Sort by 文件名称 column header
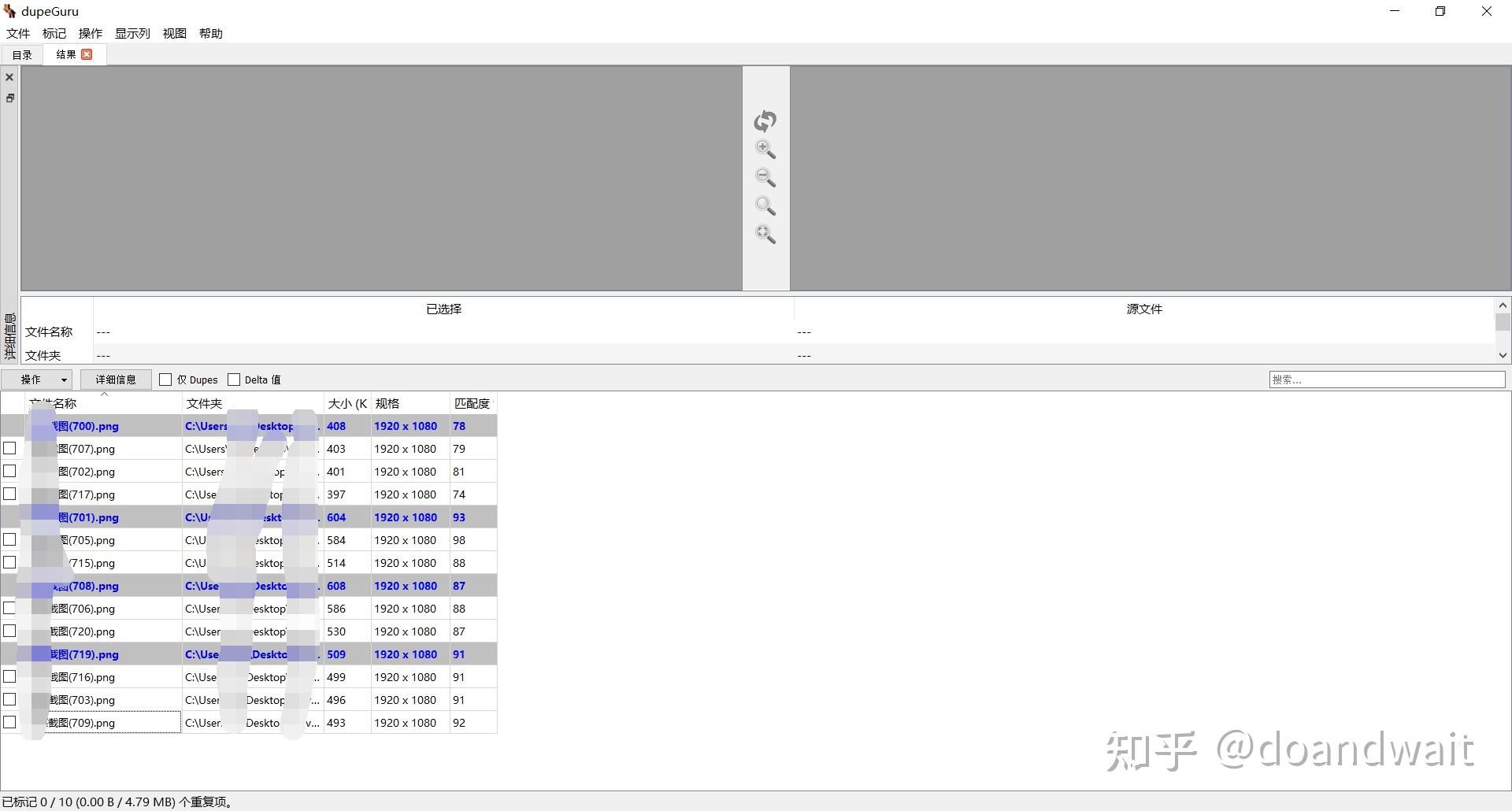This screenshot has height=811, width=1512. 103,403
